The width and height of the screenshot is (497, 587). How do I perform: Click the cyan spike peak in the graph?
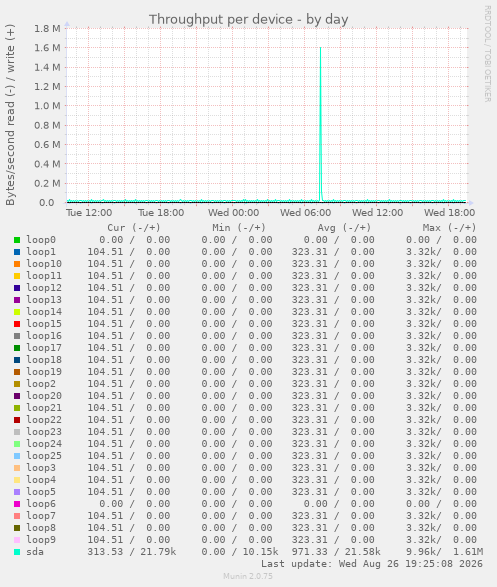(320, 48)
